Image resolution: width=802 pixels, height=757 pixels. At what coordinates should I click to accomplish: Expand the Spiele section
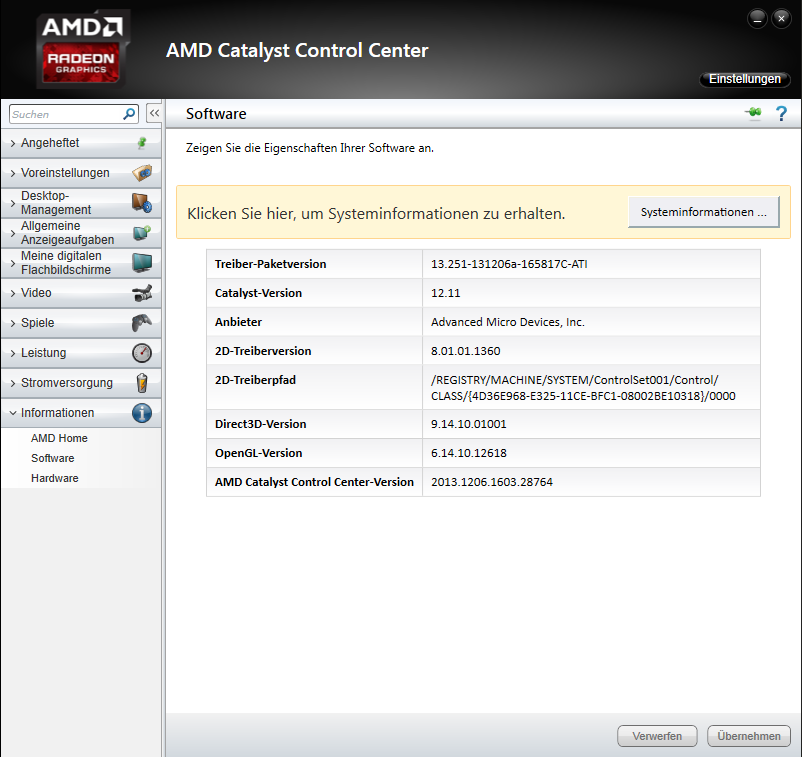tap(13, 323)
